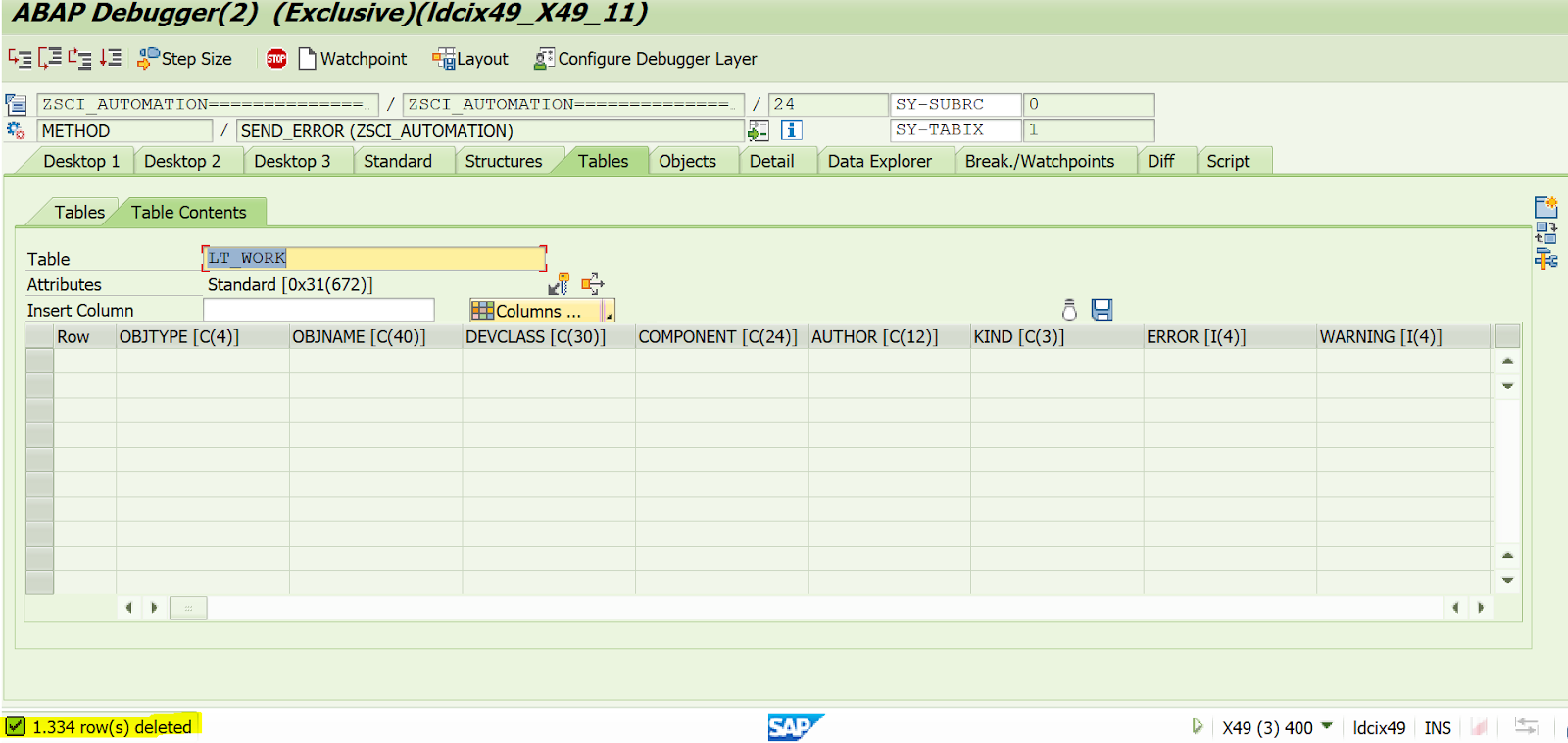Image resolution: width=1568 pixels, height=743 pixels.
Task: Click the key icon below the table name field
Action: pyautogui.click(x=559, y=284)
